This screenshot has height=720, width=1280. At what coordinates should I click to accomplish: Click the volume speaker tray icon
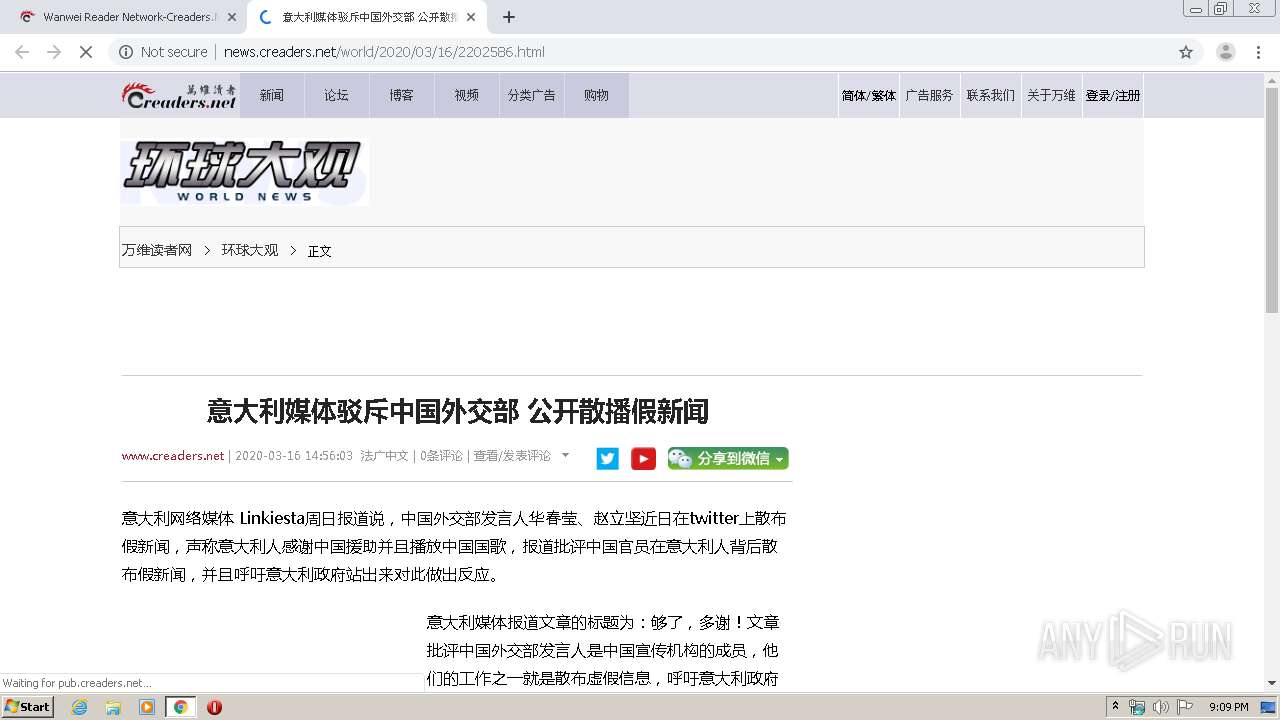point(1160,707)
